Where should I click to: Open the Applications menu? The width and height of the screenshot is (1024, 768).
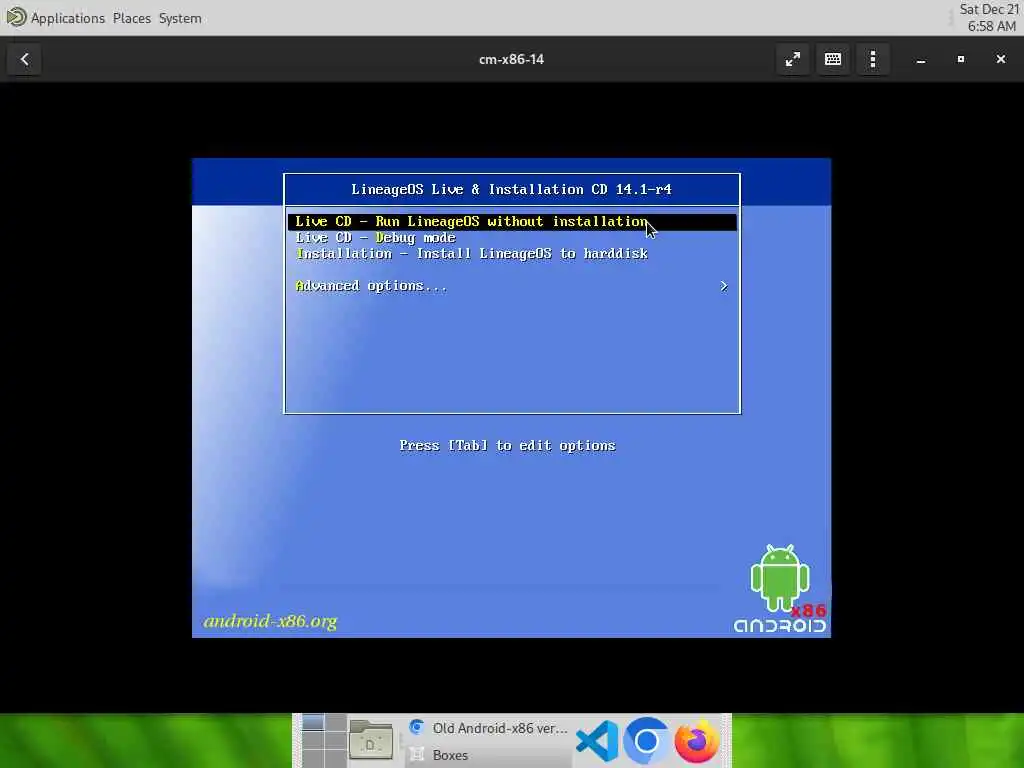pyautogui.click(x=68, y=18)
